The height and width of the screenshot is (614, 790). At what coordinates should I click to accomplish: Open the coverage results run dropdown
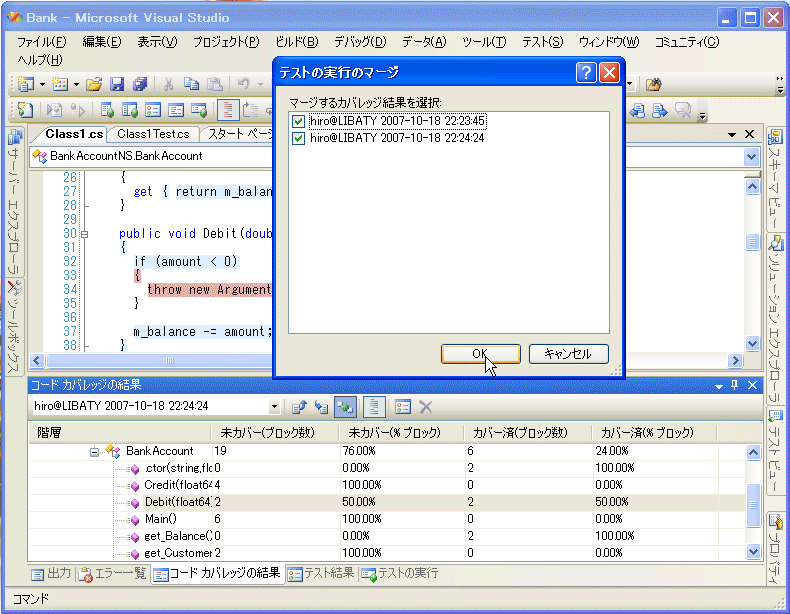[274, 406]
